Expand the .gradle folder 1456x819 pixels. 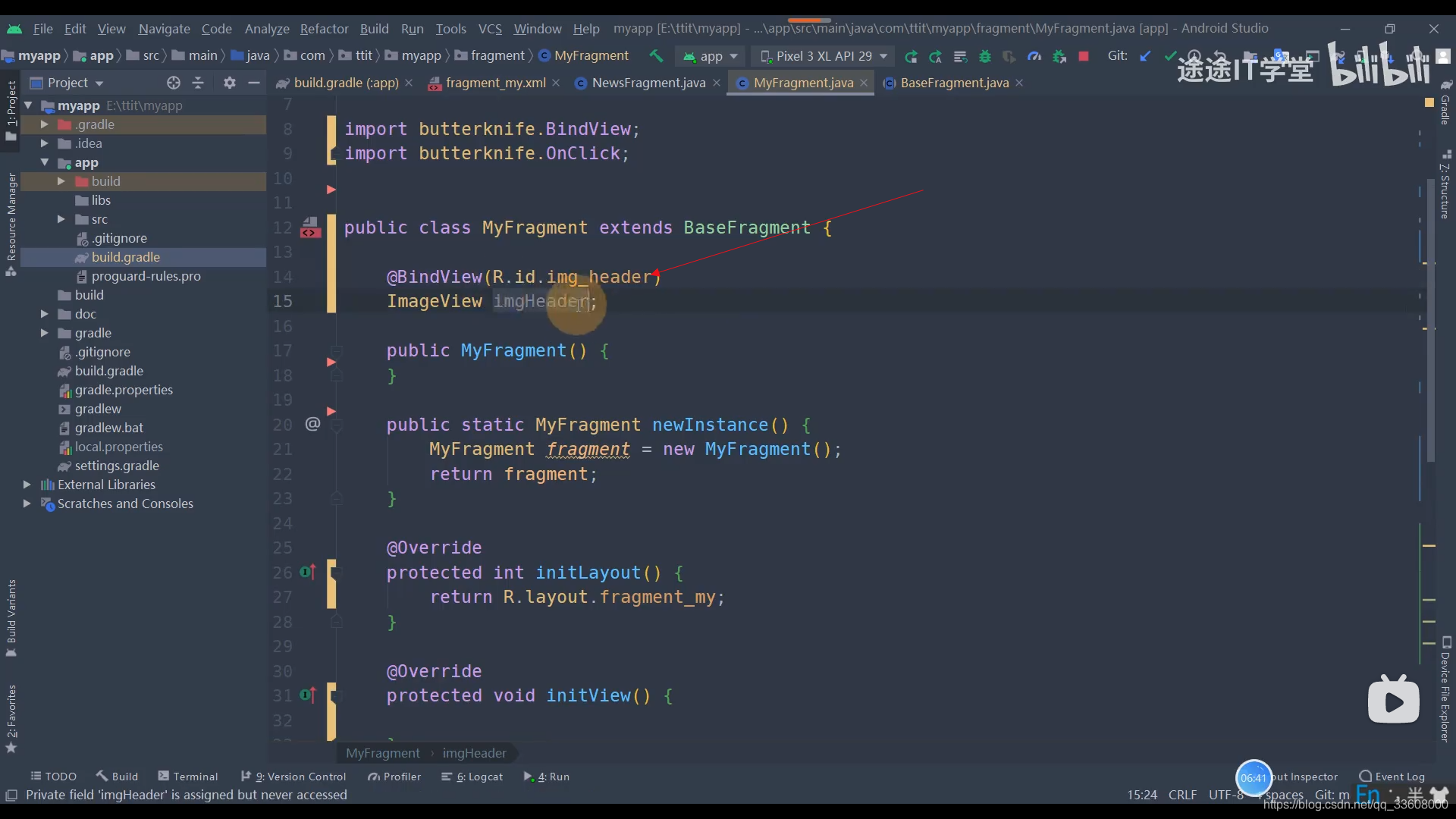coord(45,124)
